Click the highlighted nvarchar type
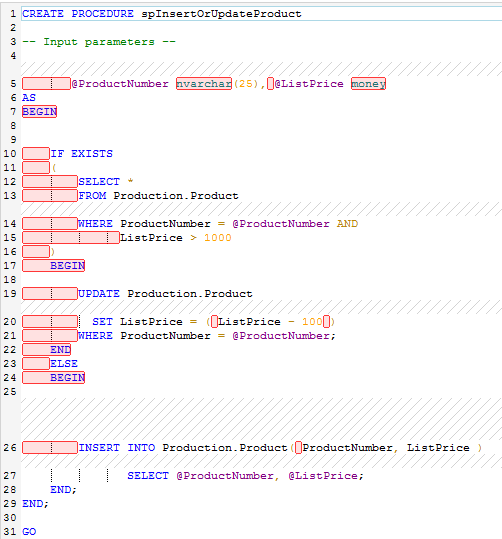 tap(204, 84)
